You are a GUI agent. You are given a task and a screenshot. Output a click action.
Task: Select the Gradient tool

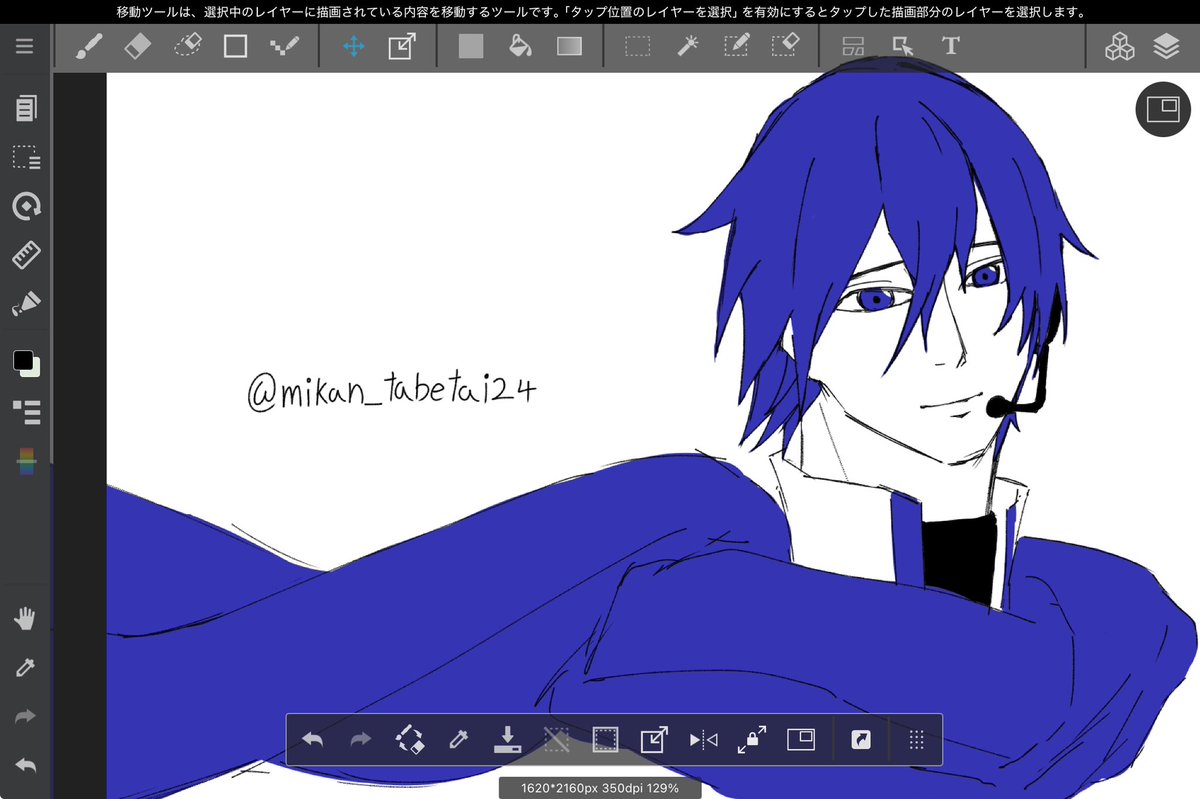coord(569,45)
